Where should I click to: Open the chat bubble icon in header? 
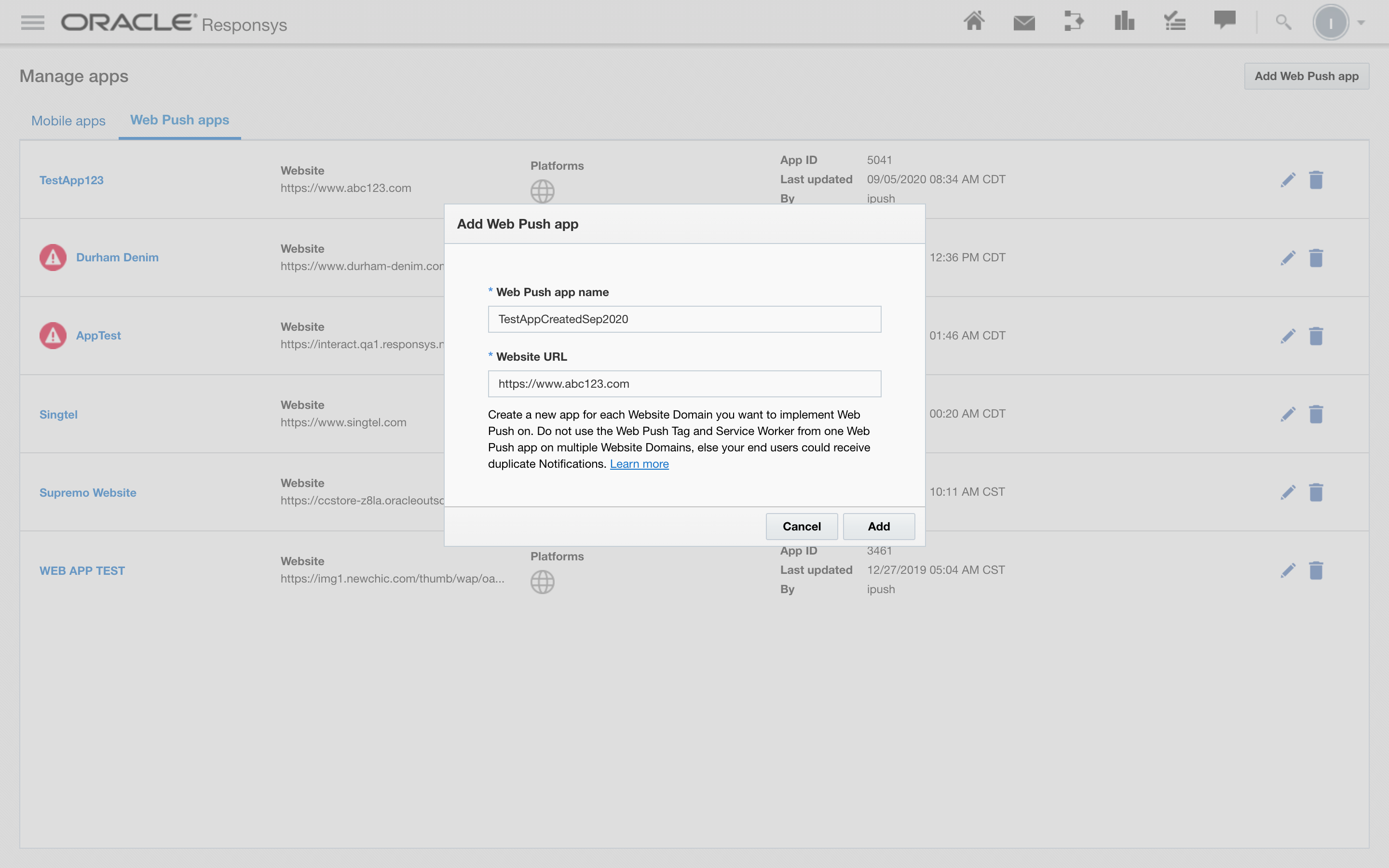coord(1224,20)
